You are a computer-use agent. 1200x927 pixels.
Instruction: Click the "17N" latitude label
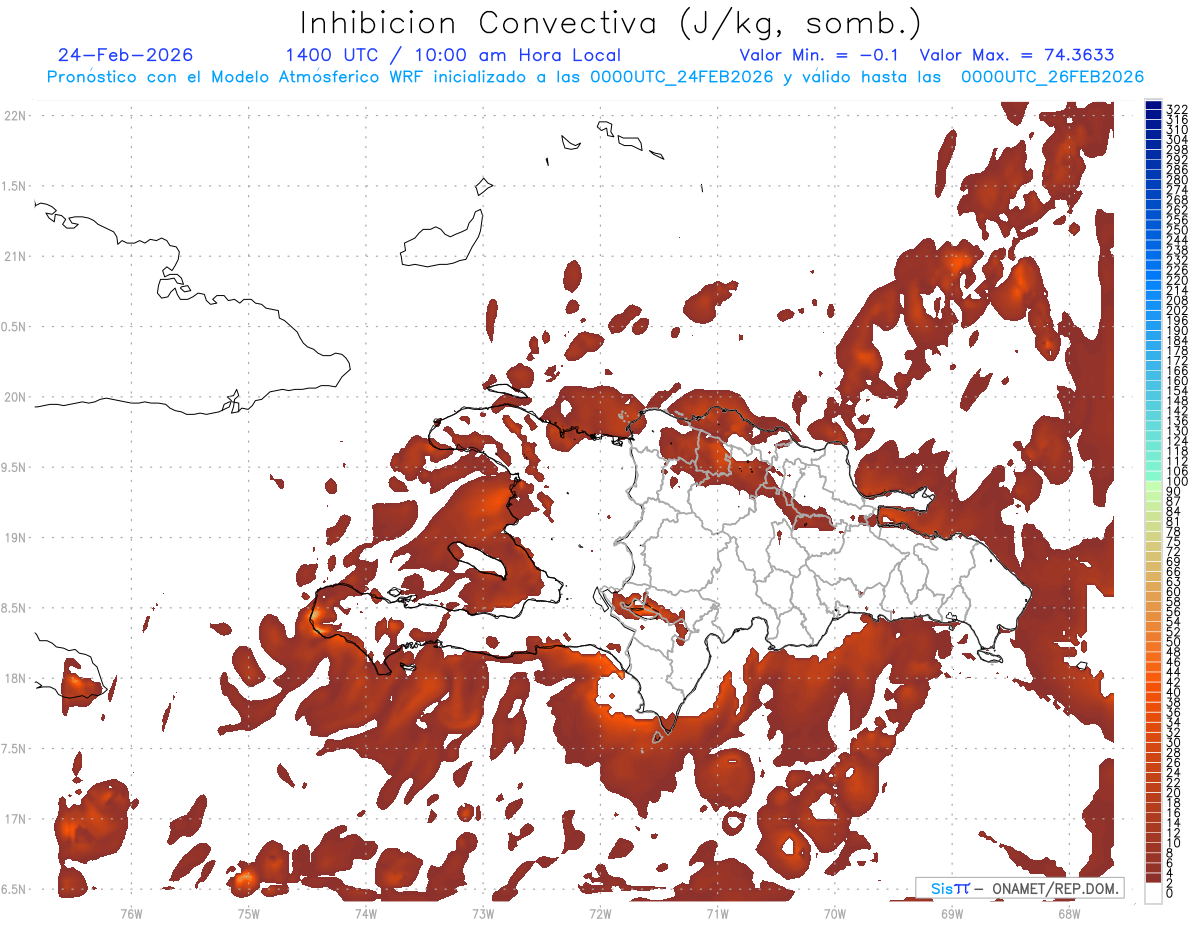pos(14,819)
